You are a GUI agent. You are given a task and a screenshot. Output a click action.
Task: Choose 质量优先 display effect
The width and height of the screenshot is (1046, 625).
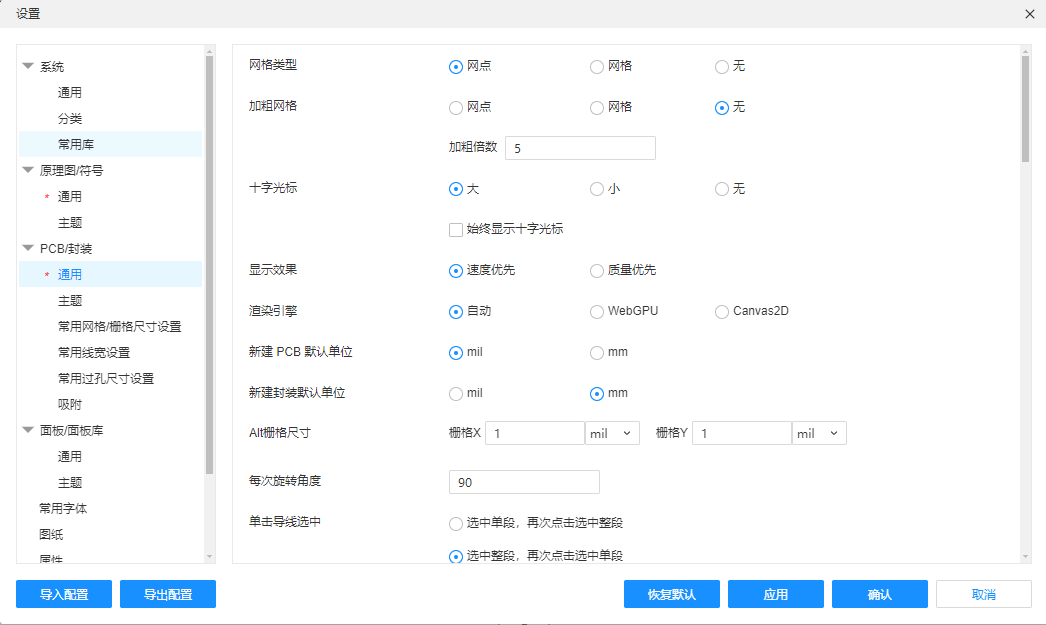tap(597, 270)
